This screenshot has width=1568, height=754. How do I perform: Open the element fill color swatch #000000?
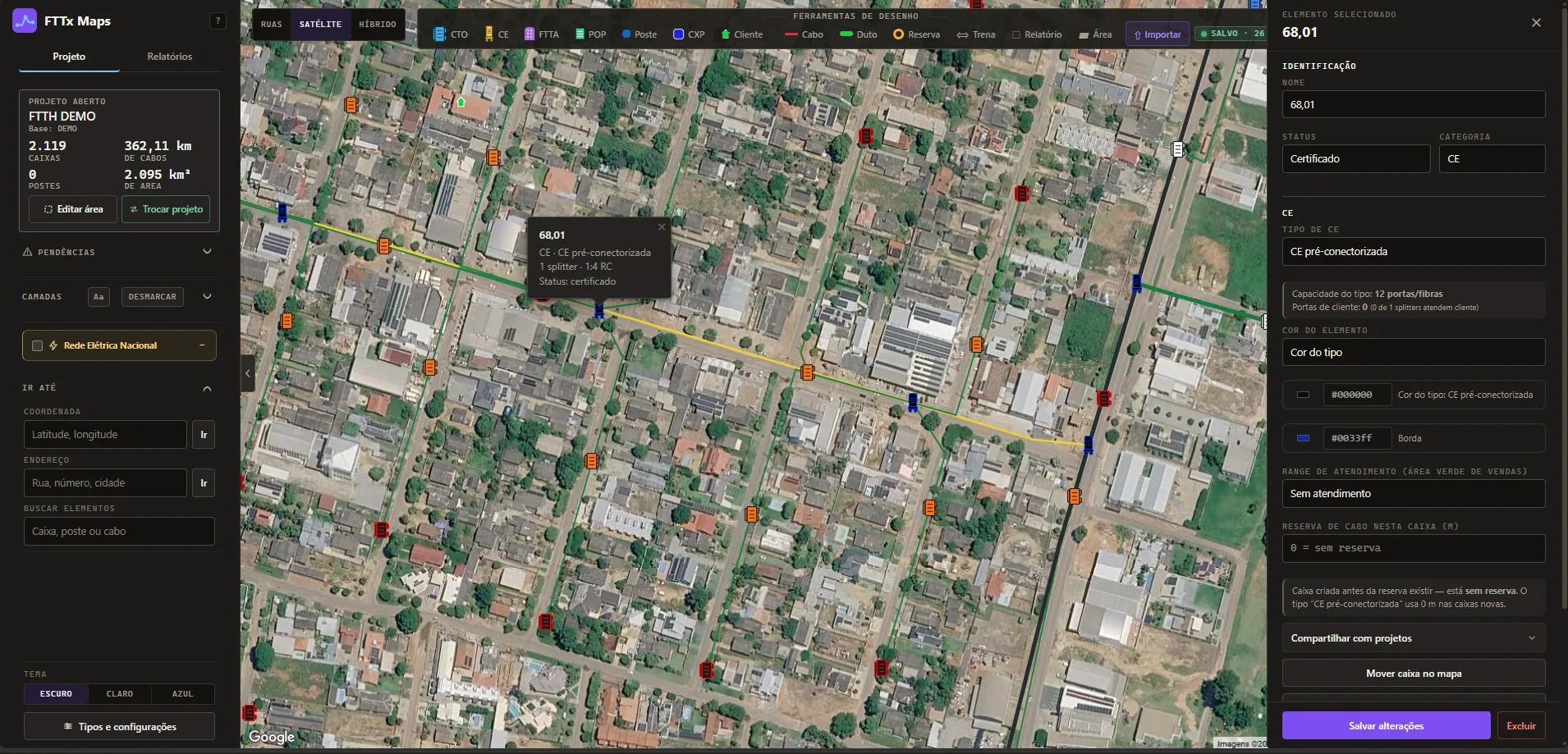1303,395
